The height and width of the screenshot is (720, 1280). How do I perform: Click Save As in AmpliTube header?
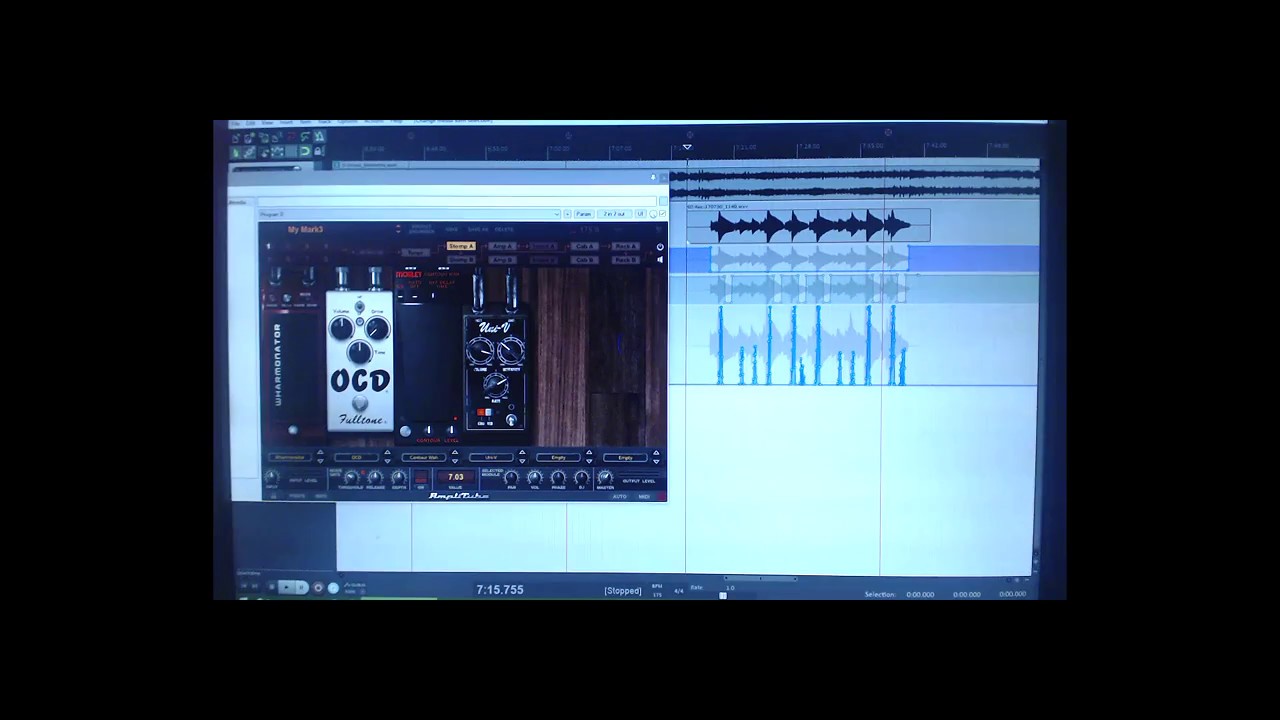pyautogui.click(x=478, y=229)
